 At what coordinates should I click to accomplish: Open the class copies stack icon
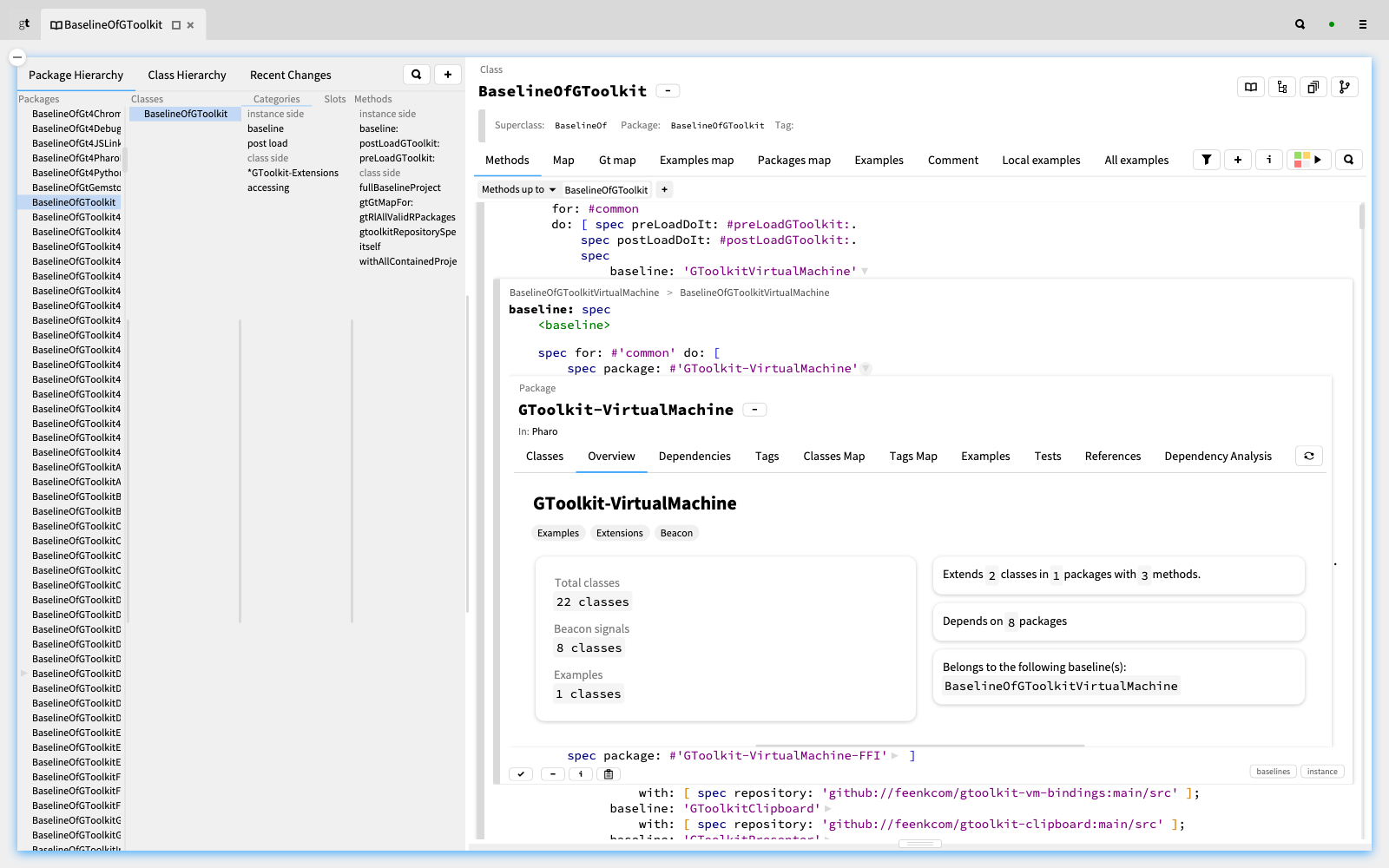pyautogui.click(x=1313, y=87)
